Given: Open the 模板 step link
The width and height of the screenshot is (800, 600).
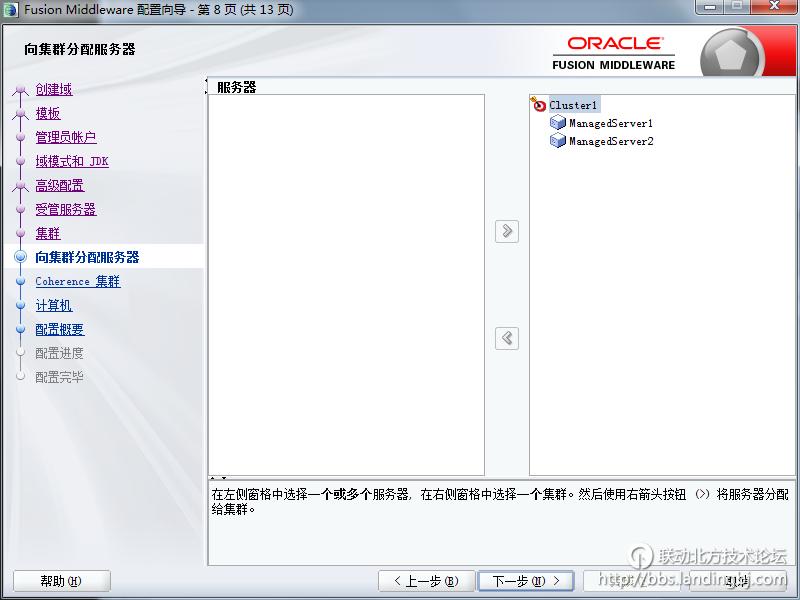Looking at the screenshot, I should (x=48, y=113).
